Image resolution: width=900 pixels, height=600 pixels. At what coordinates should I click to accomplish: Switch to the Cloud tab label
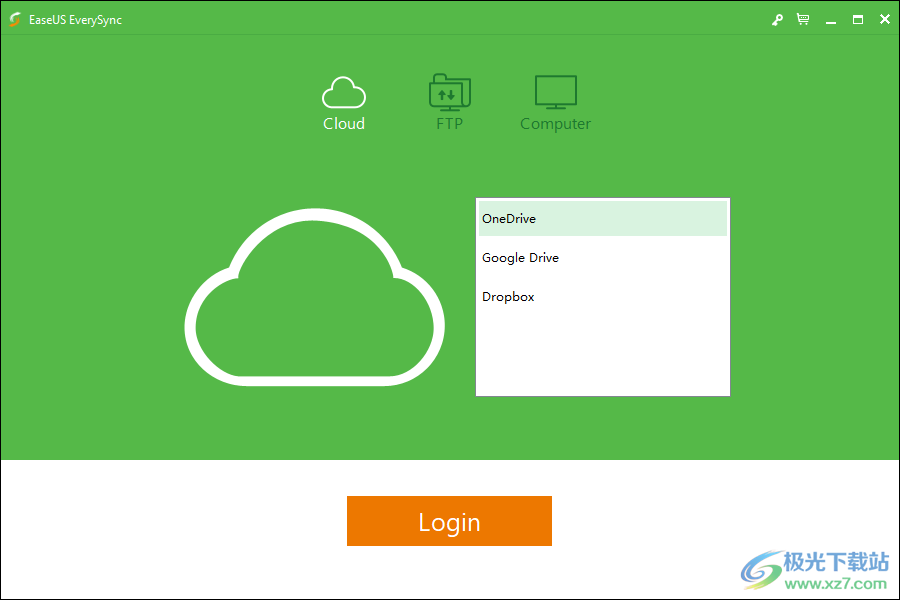click(343, 124)
